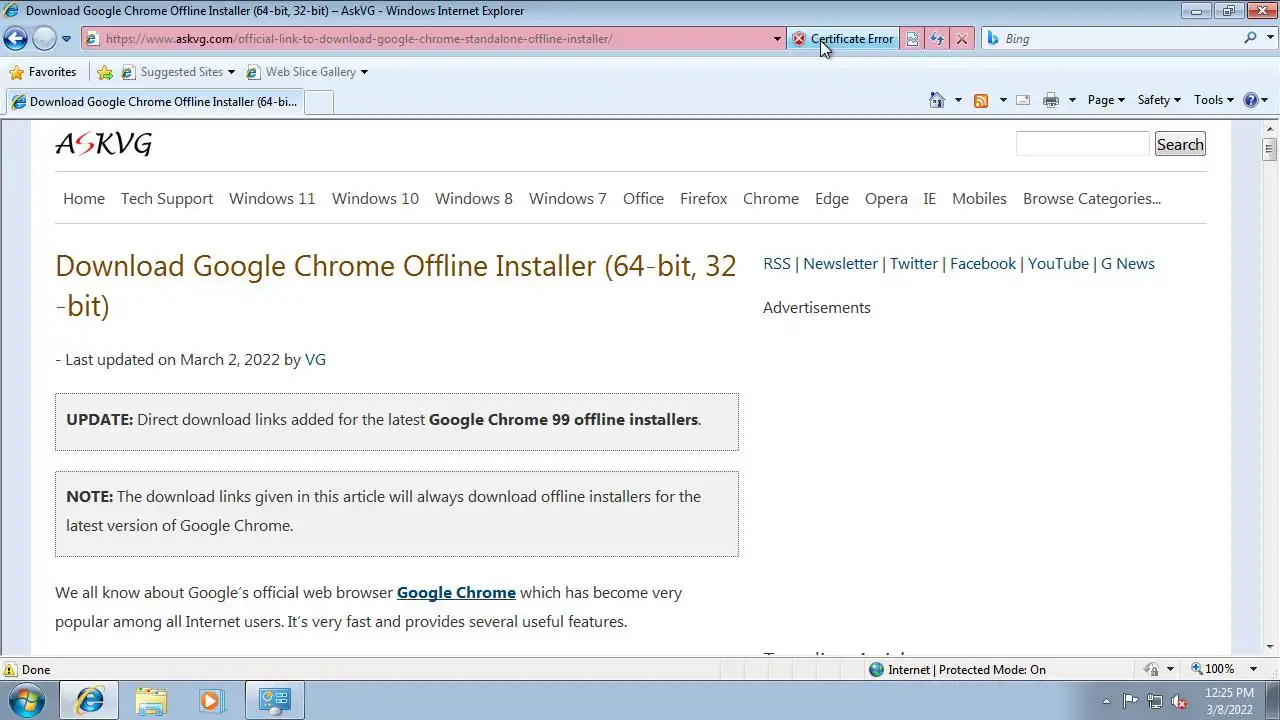The height and width of the screenshot is (720, 1280).
Task: Open the Office category link
Action: click(x=643, y=198)
